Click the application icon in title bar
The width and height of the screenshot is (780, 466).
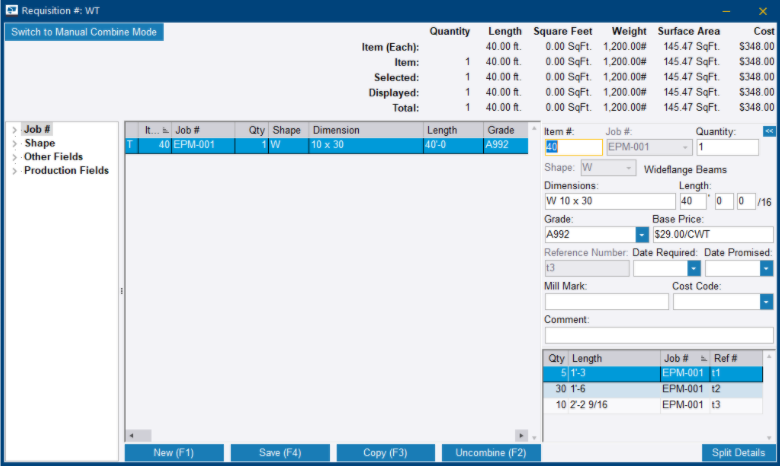pyautogui.click(x=10, y=10)
